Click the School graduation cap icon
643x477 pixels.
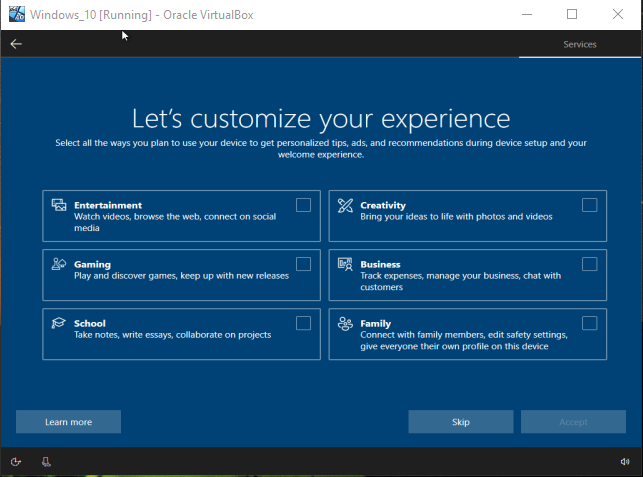click(59, 324)
